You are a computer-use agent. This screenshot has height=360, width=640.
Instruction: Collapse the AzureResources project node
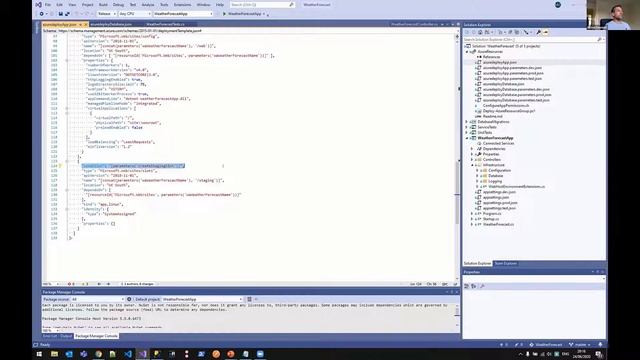point(467,52)
